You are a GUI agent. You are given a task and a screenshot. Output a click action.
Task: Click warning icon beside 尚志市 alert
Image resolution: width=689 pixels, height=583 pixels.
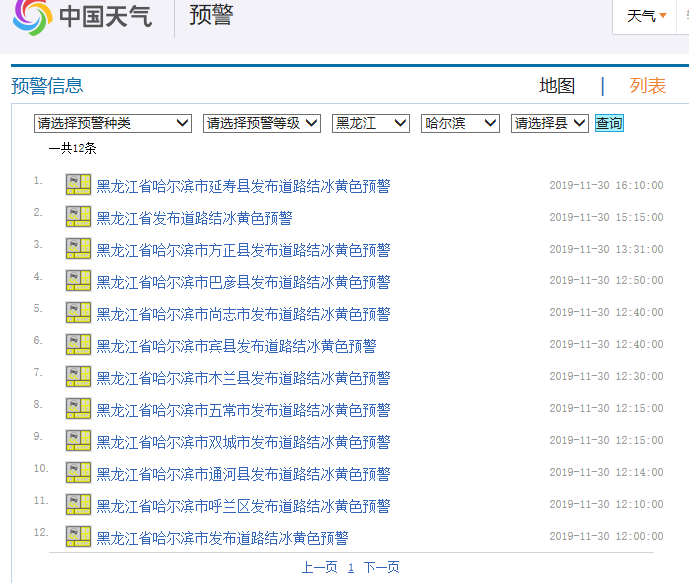pyautogui.click(x=78, y=313)
